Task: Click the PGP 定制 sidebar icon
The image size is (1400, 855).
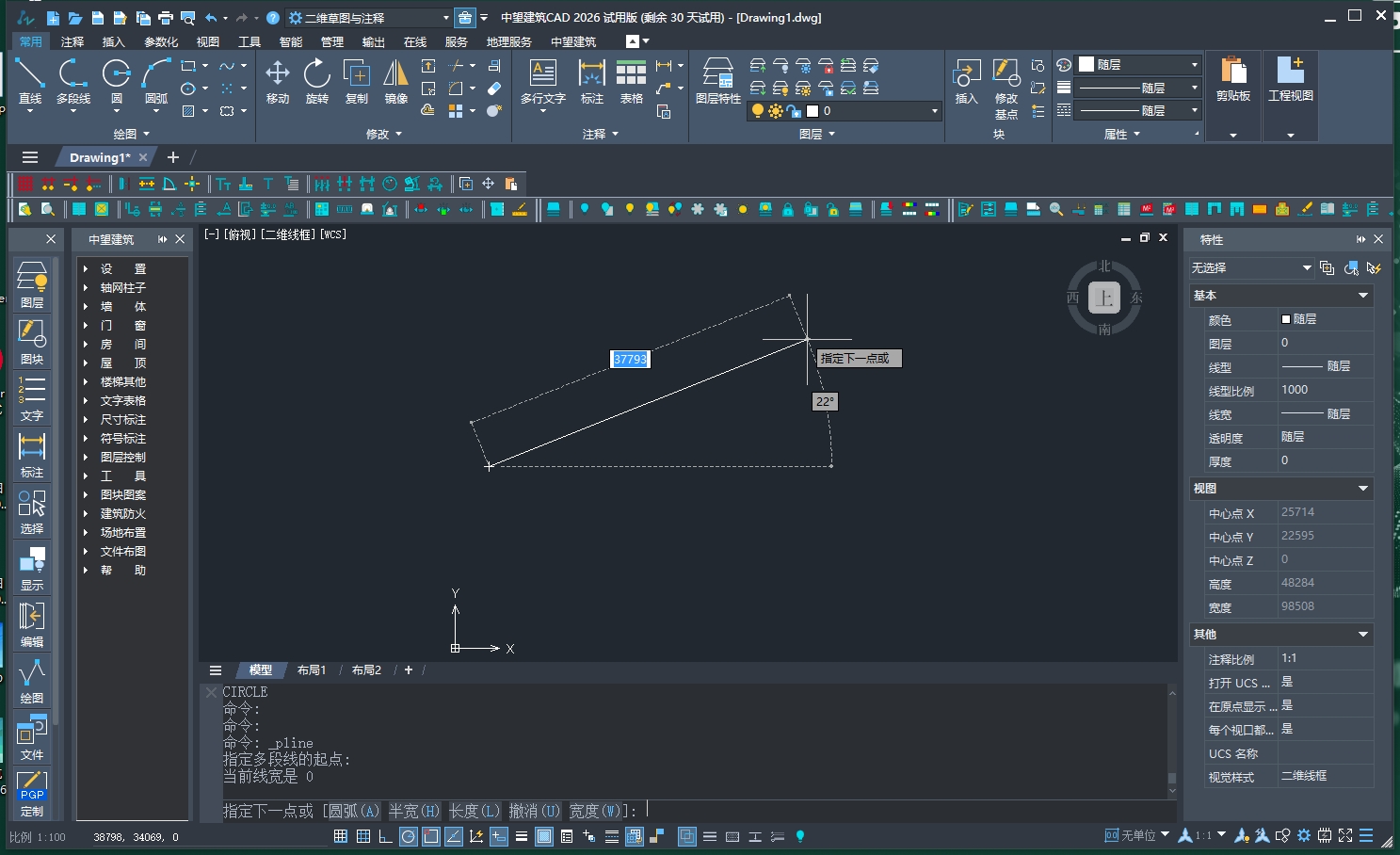Action: (32, 794)
